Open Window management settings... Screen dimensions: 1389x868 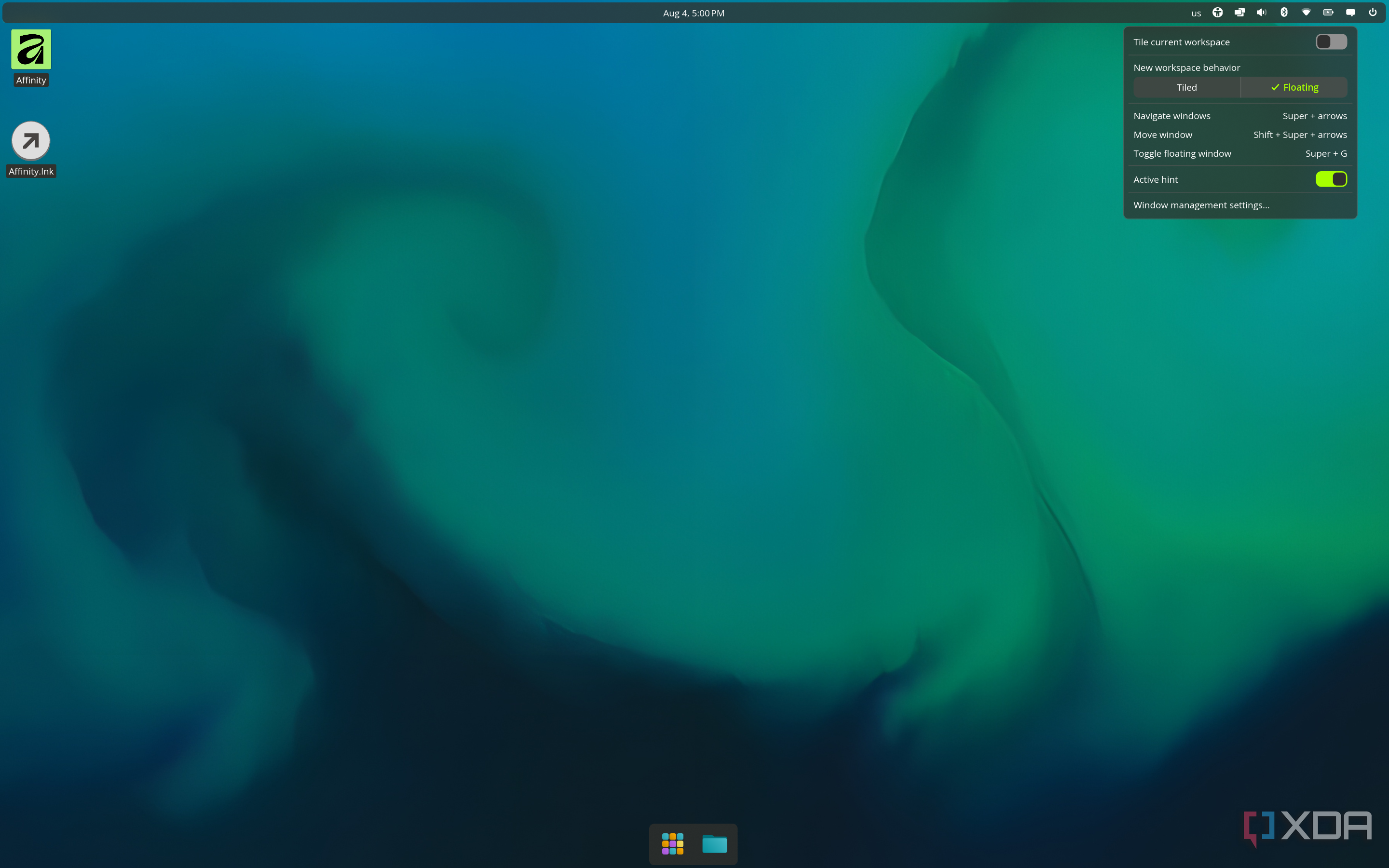click(1240, 205)
